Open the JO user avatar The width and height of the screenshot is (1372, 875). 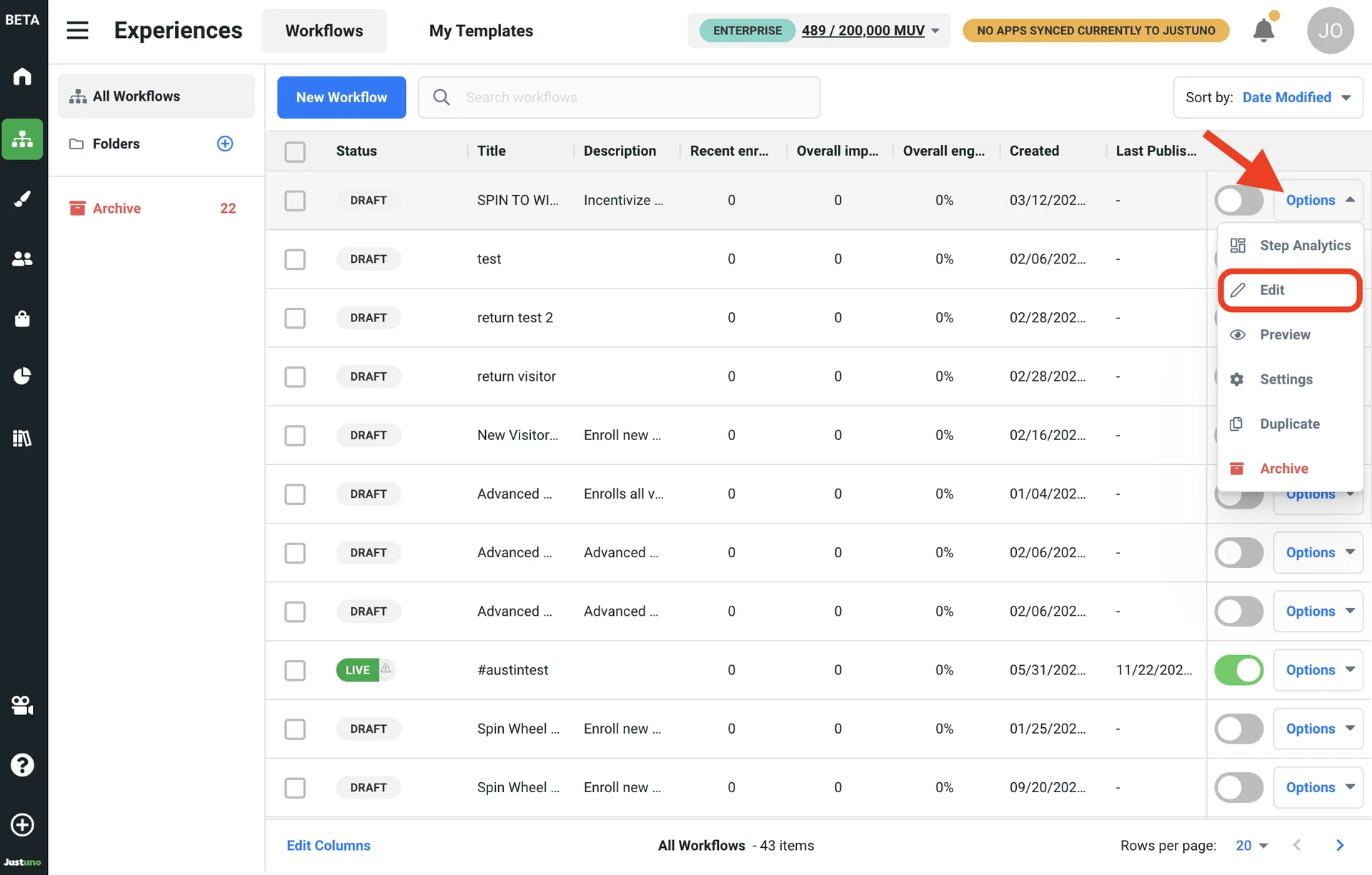coord(1330,31)
